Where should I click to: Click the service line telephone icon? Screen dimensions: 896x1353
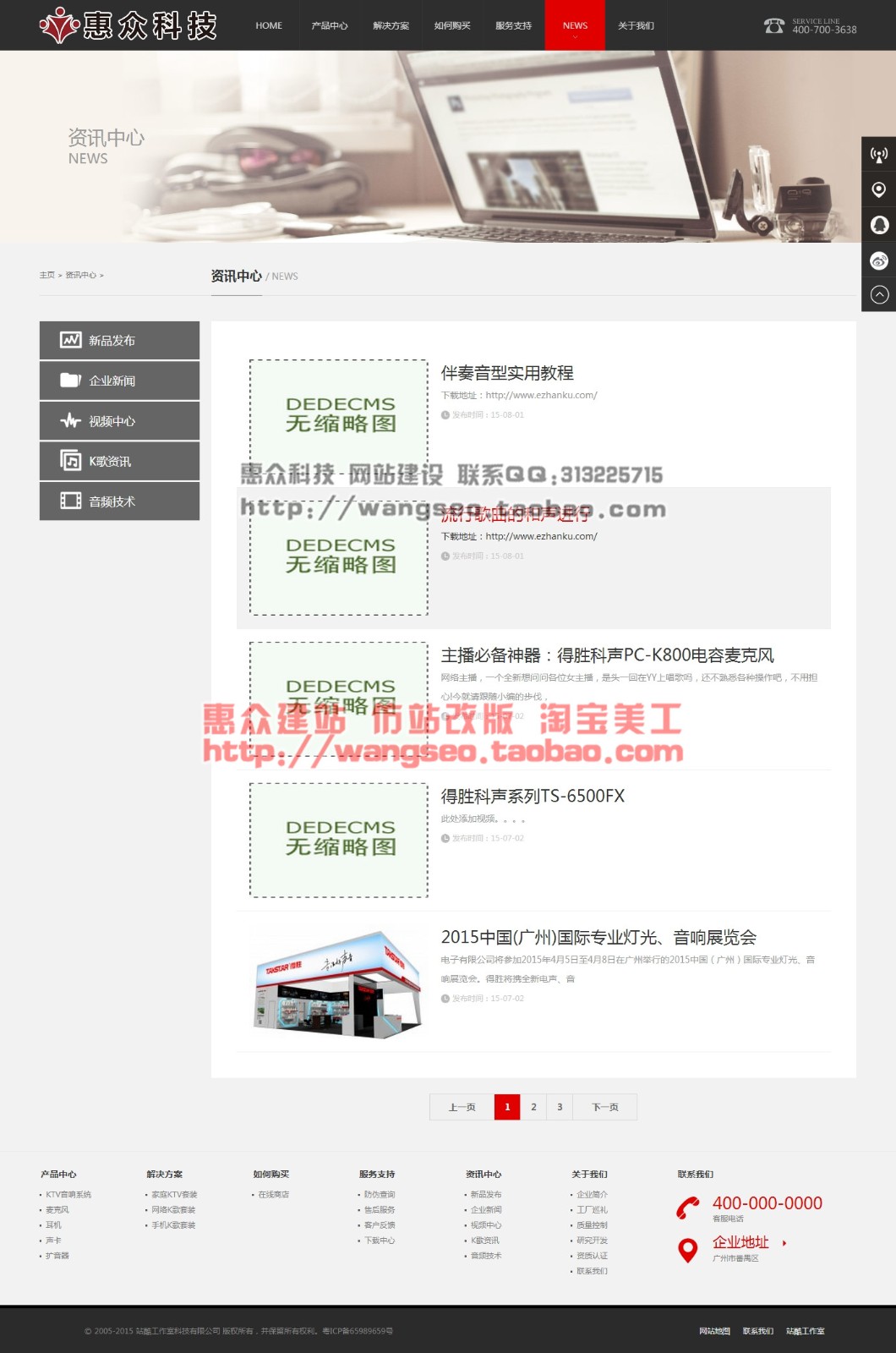pyautogui.click(x=773, y=25)
